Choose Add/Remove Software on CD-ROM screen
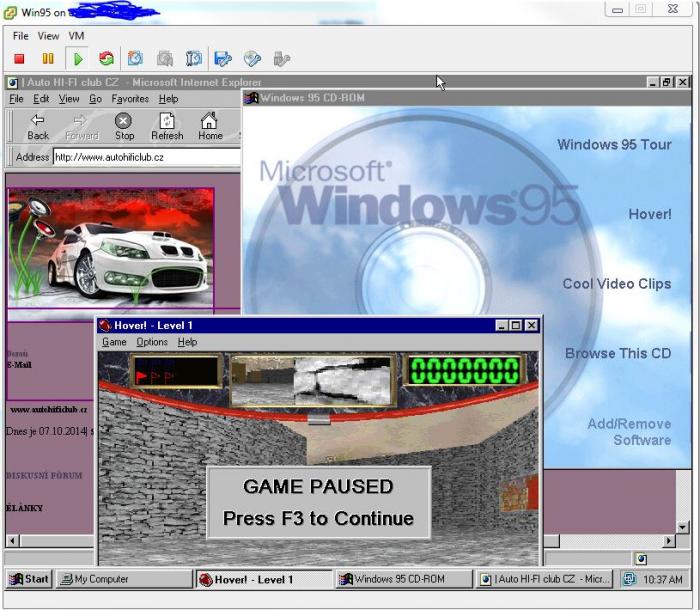Image resolution: width=700 pixels, height=610 pixels. pyautogui.click(x=628, y=432)
